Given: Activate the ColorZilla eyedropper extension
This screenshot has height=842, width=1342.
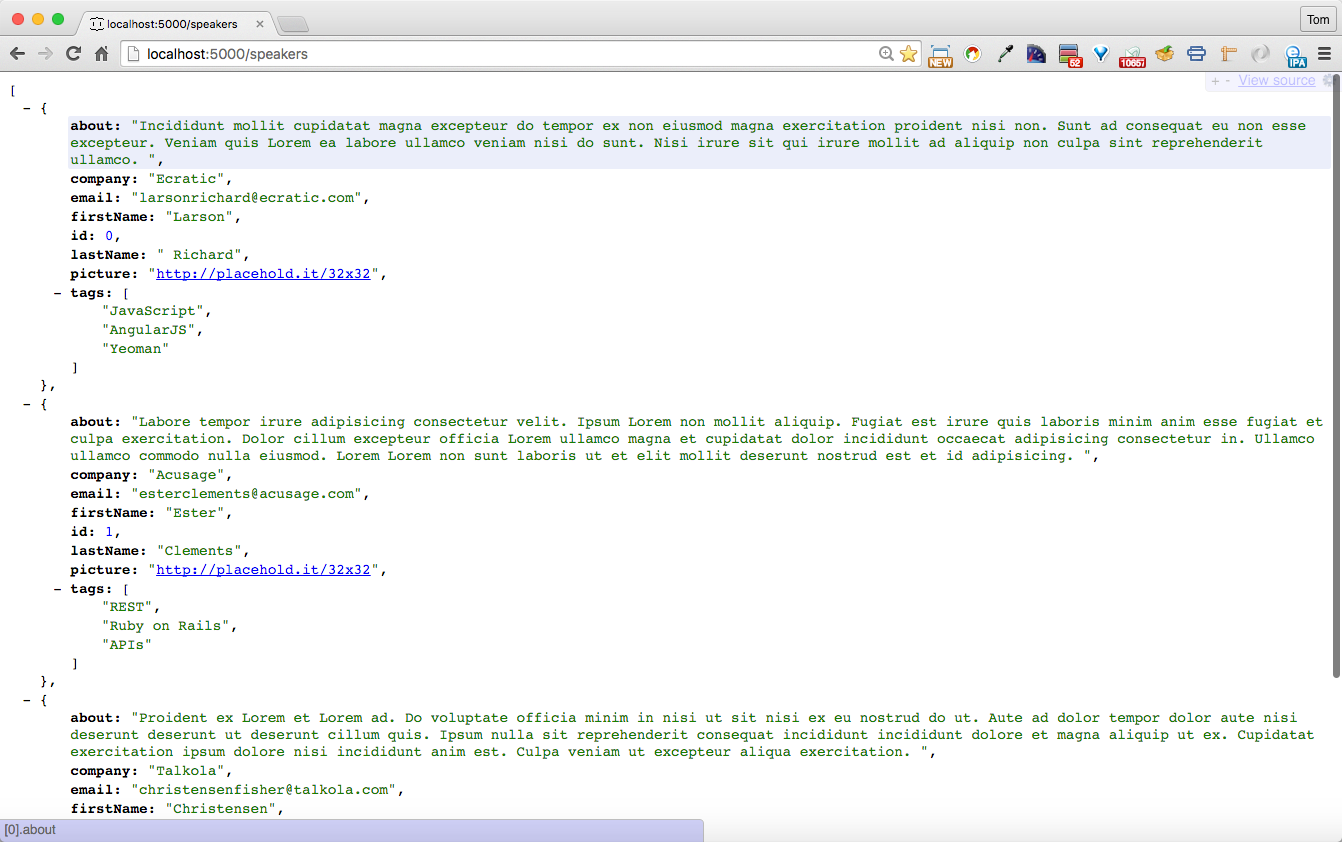Looking at the screenshot, I should point(1005,54).
